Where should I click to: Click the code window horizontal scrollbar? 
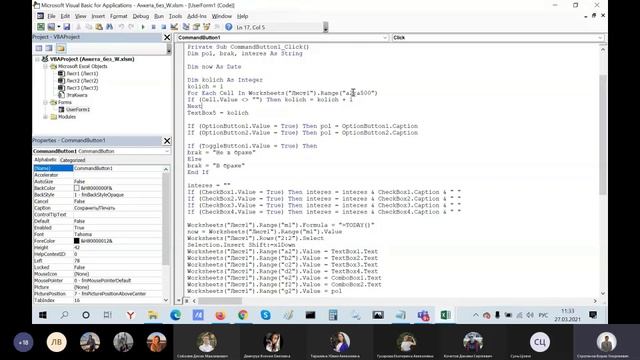coord(220,301)
